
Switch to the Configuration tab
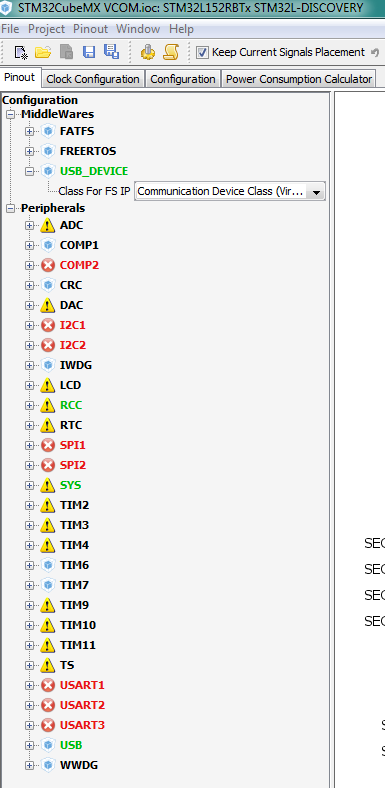point(182,79)
